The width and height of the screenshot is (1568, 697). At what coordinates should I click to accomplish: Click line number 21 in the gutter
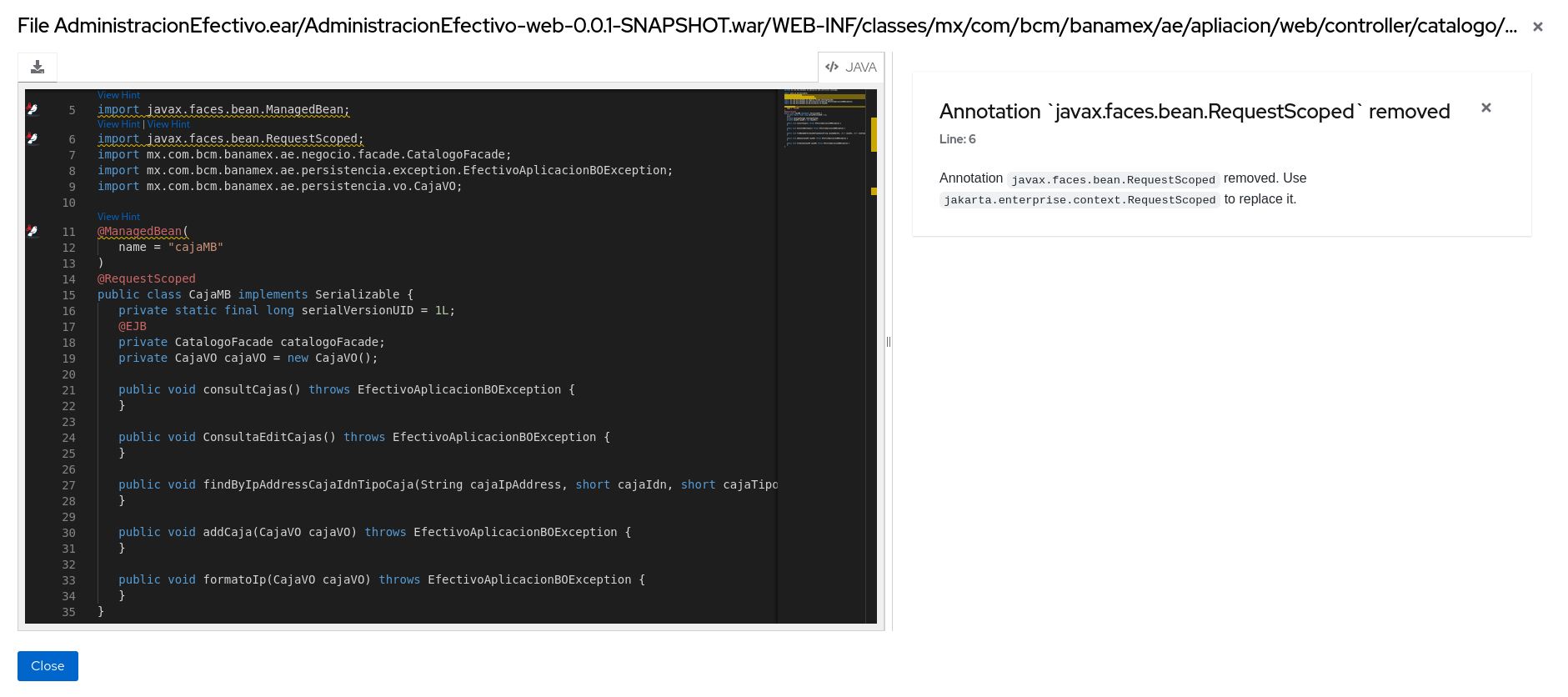[68, 390]
